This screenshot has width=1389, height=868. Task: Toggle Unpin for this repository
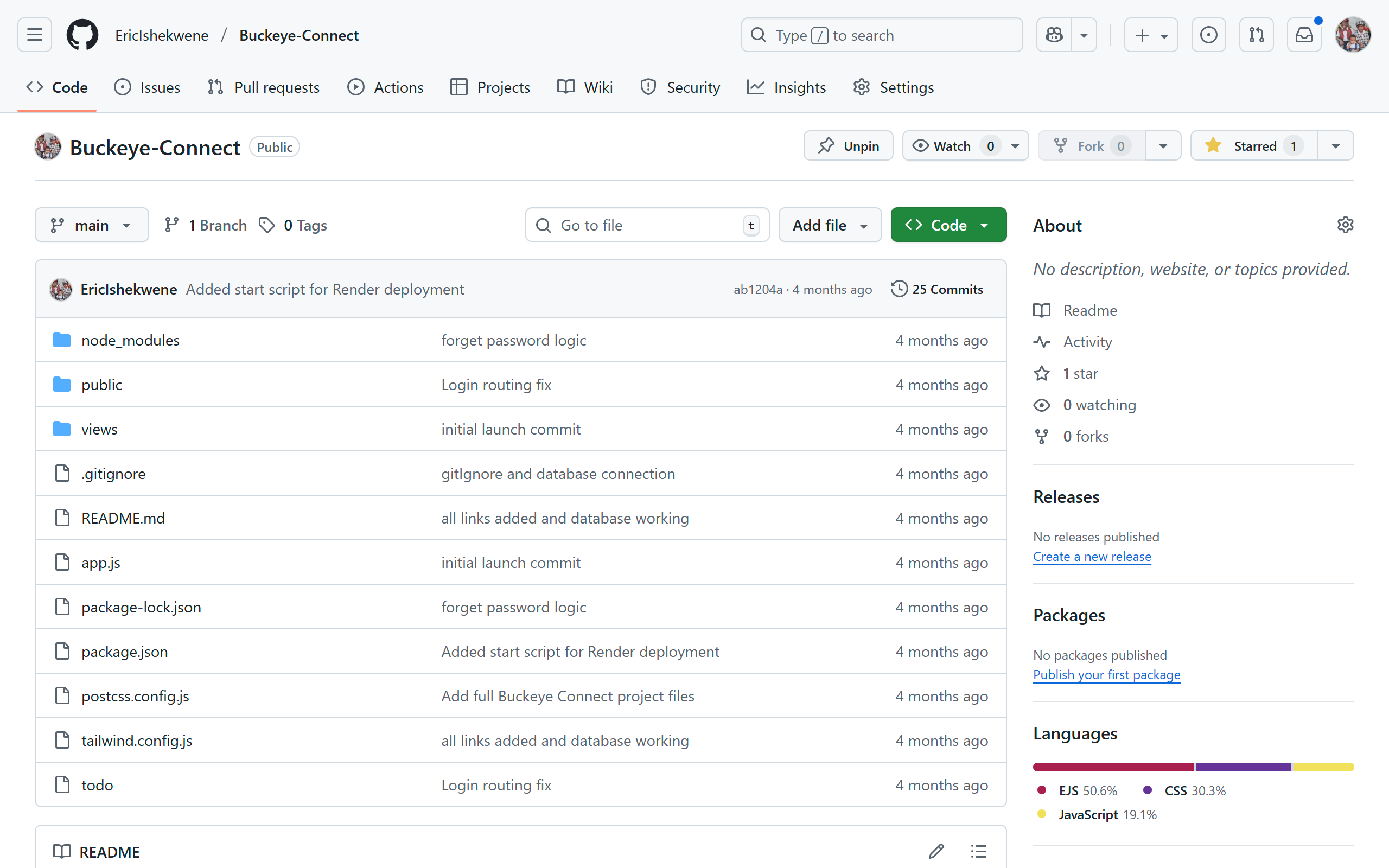[x=849, y=146]
